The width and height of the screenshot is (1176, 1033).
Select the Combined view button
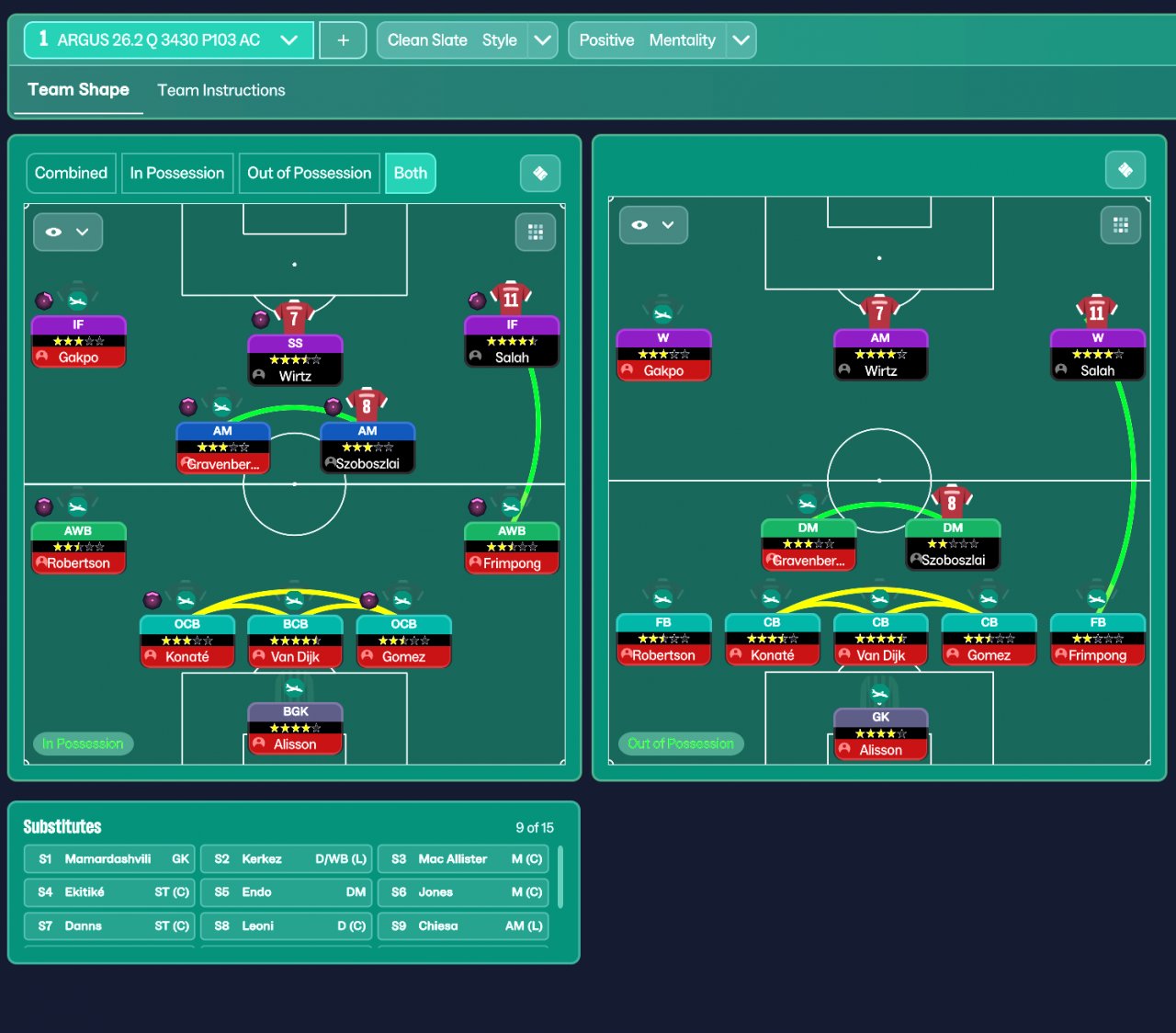coord(71,173)
